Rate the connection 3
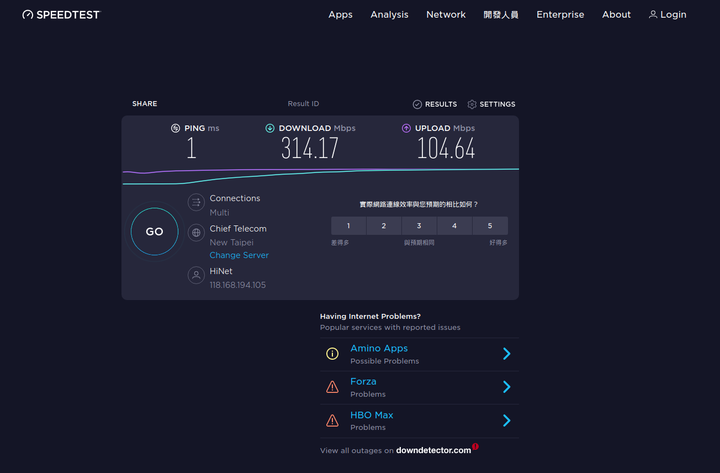 click(x=419, y=226)
